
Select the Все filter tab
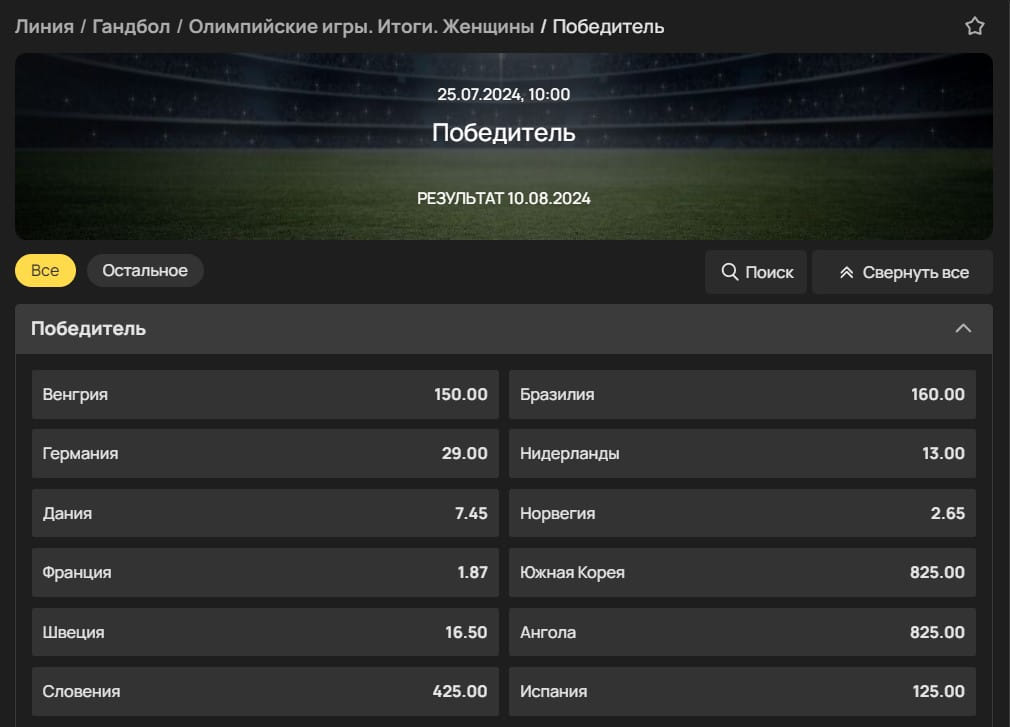(45, 271)
